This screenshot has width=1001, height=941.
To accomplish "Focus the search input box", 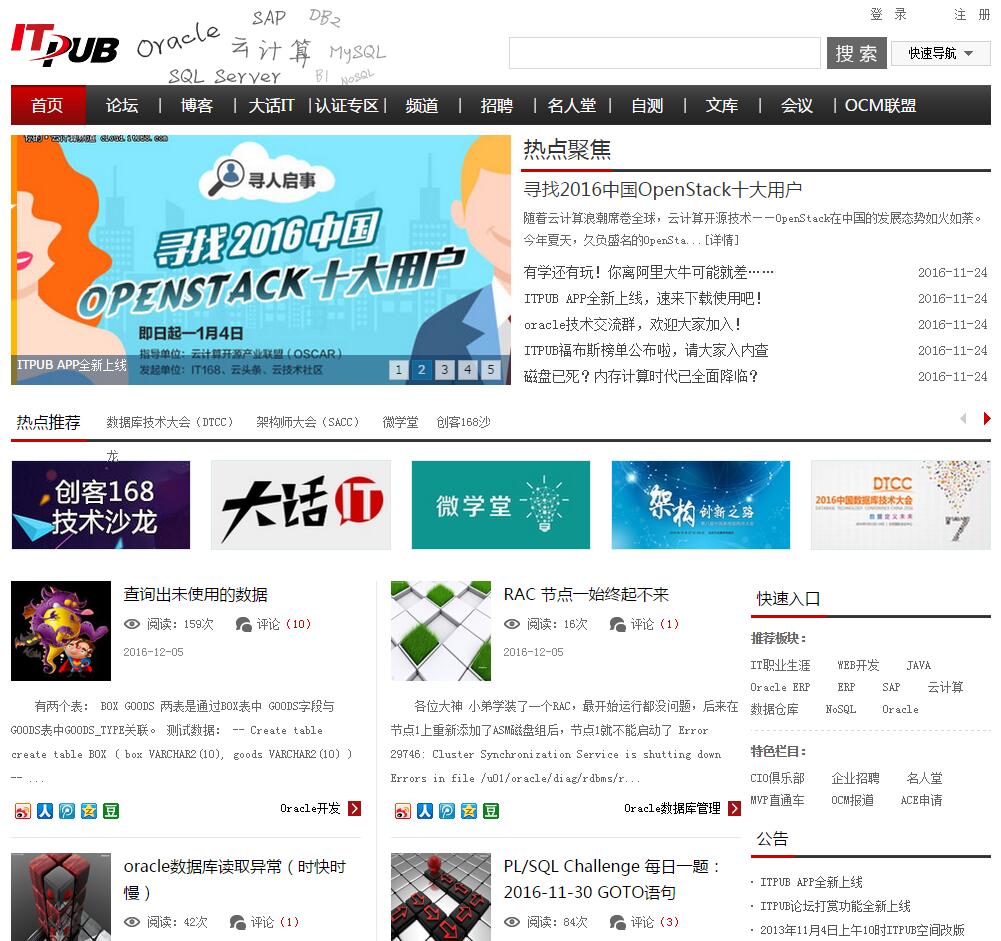I will point(665,53).
